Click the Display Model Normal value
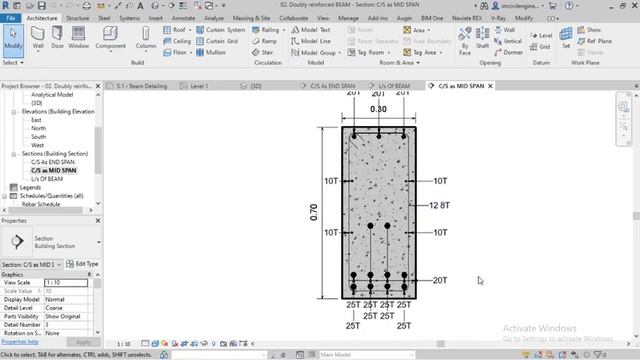Viewport: 640px width, 360px height. tap(66, 300)
